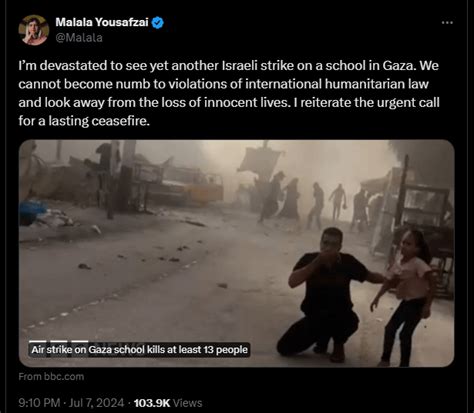Click the 9:10 PM timestamp
This screenshot has height=413, width=474.
point(39,403)
